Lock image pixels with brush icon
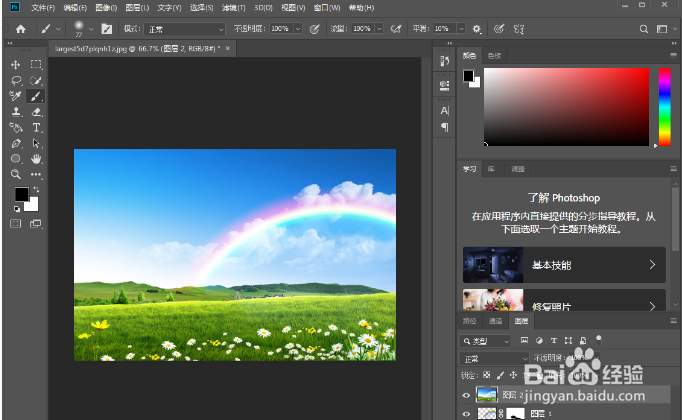The image size is (682, 420). pos(500,375)
